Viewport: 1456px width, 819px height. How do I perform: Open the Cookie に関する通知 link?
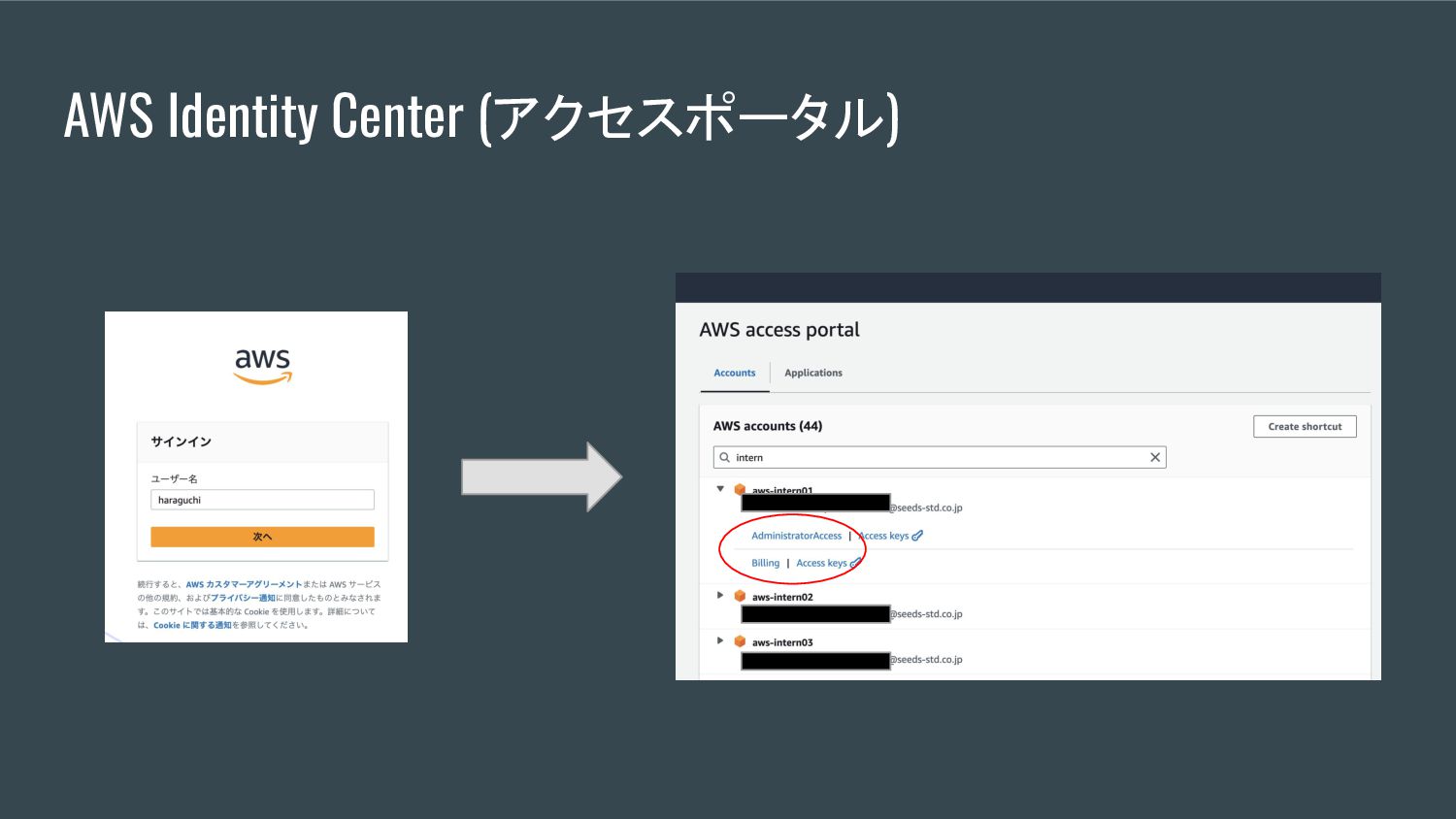[x=192, y=625]
